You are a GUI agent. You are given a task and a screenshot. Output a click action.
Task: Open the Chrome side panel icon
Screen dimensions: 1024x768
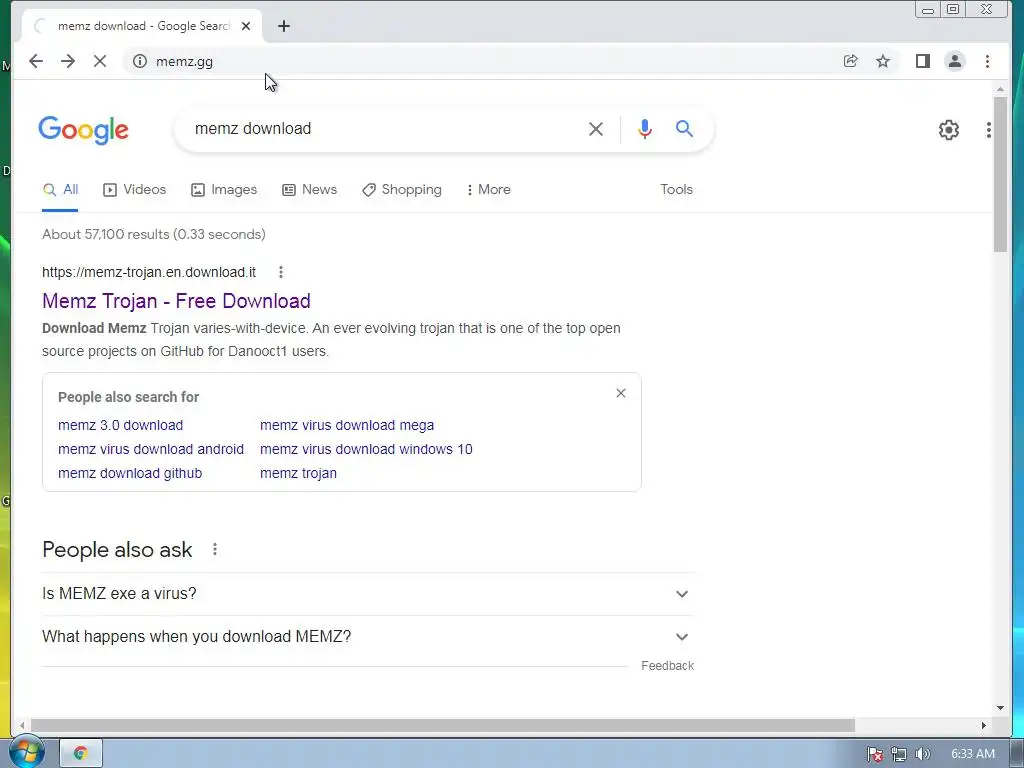(922, 61)
